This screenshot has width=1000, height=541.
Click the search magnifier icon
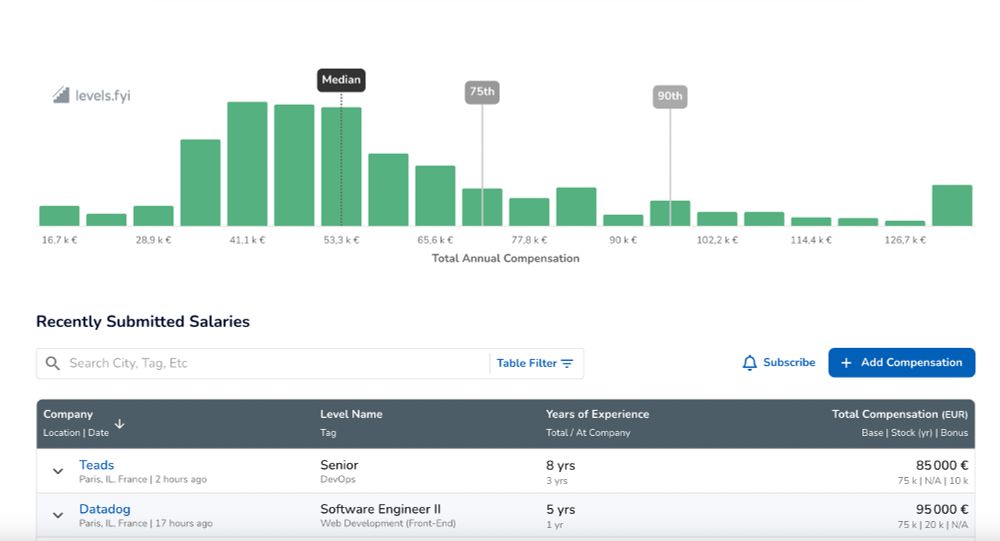[52, 363]
